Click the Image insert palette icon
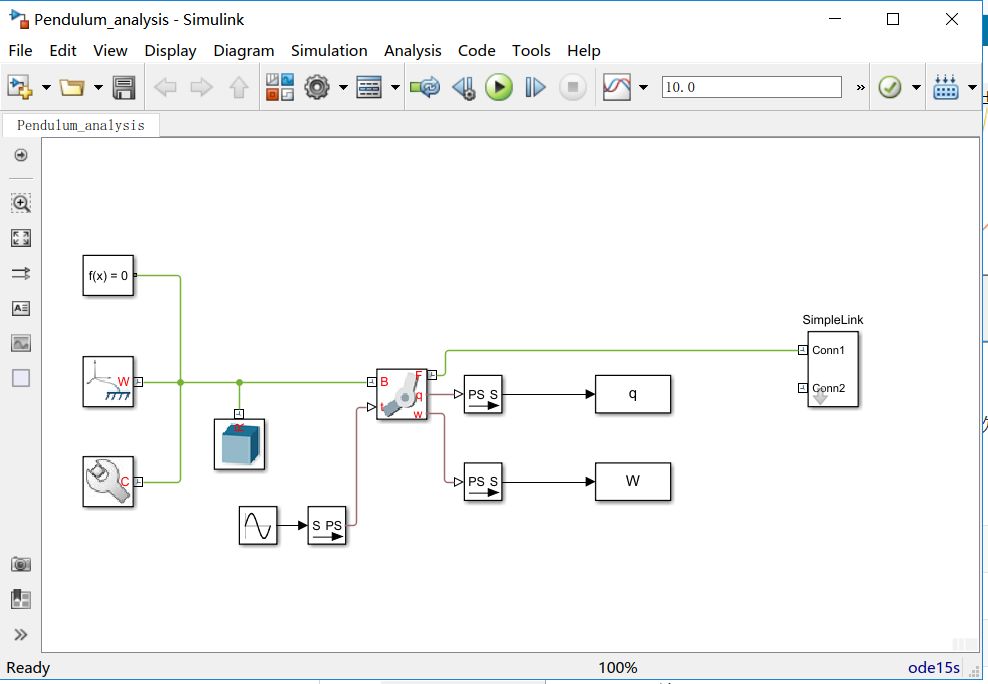The width and height of the screenshot is (988, 684). tap(21, 343)
